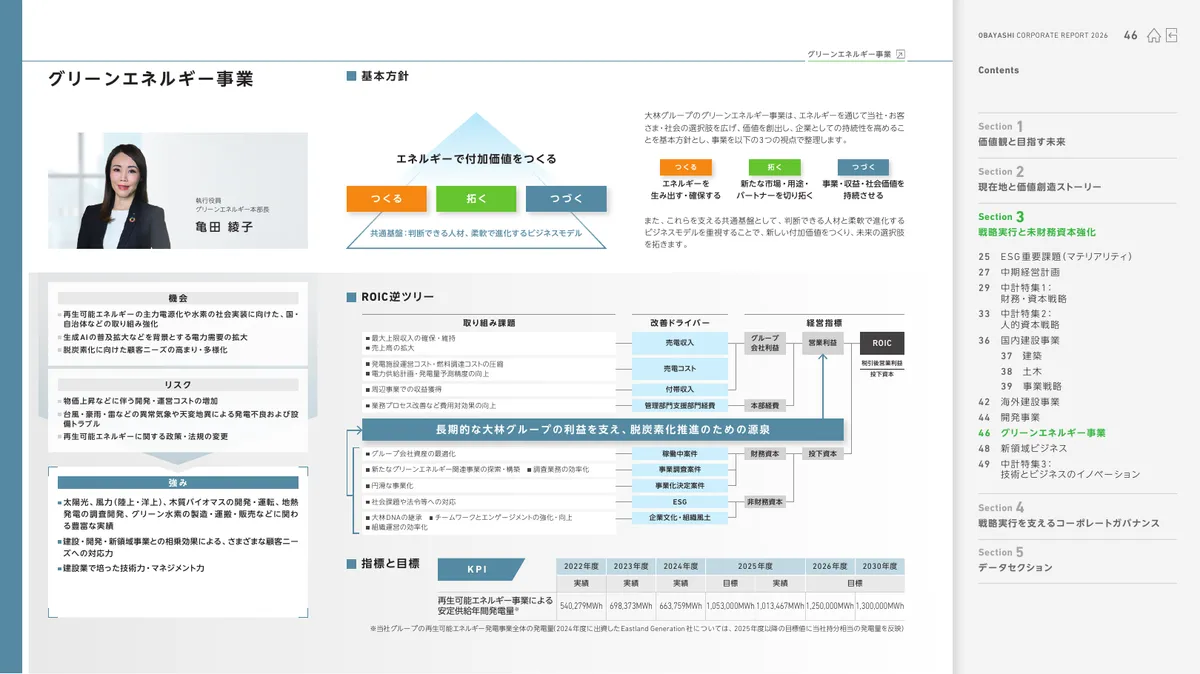Select the highlighted 46 グリーンエネルギー事業 contents entry
This screenshot has height=674, width=1200.
(1042, 433)
